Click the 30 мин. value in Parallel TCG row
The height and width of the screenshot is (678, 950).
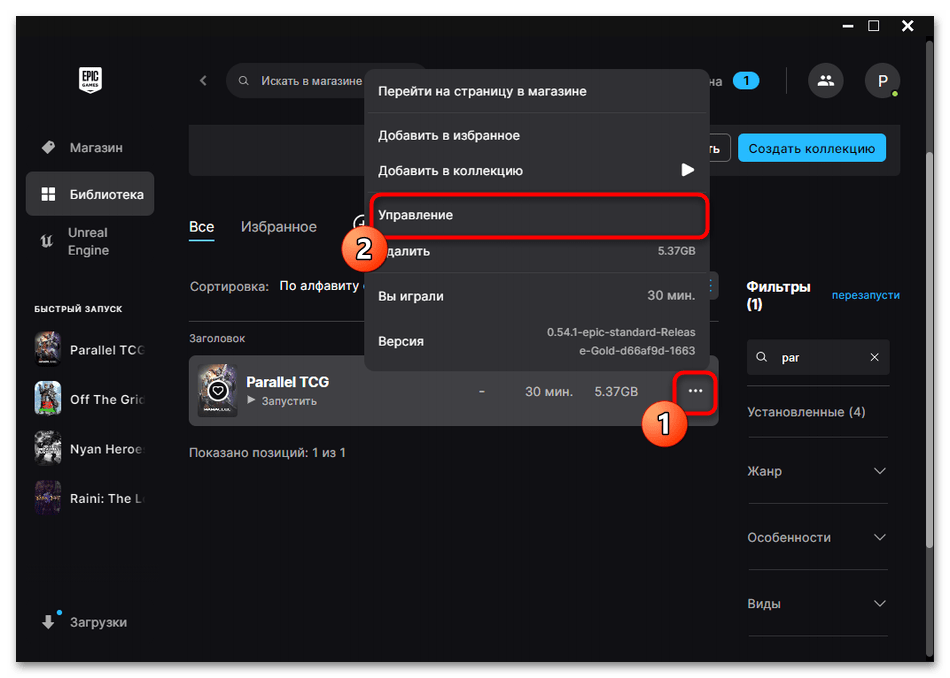[x=548, y=391]
